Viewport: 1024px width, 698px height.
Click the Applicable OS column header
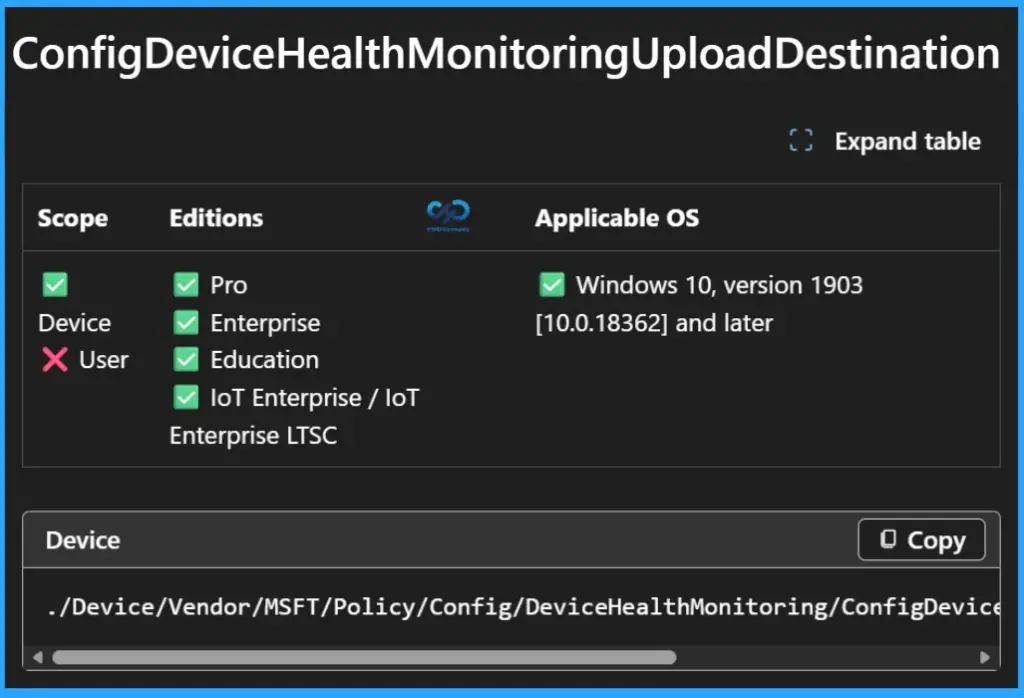[x=617, y=218]
